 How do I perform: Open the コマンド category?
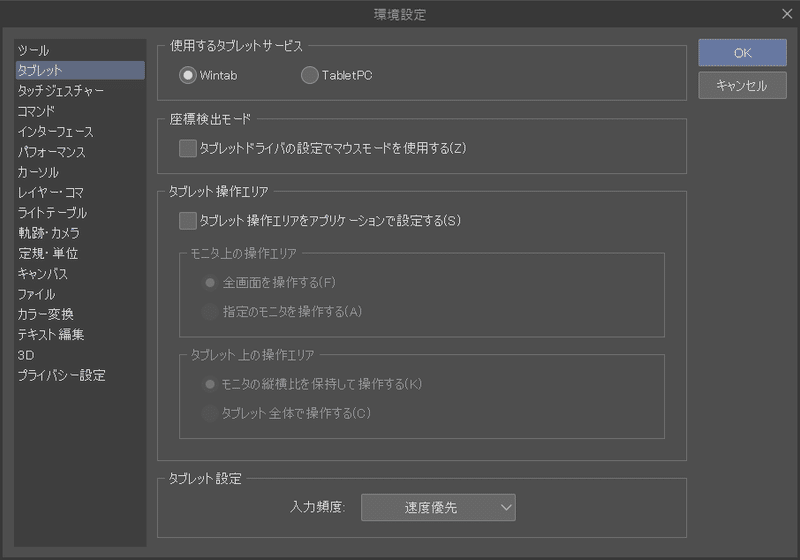80,111
